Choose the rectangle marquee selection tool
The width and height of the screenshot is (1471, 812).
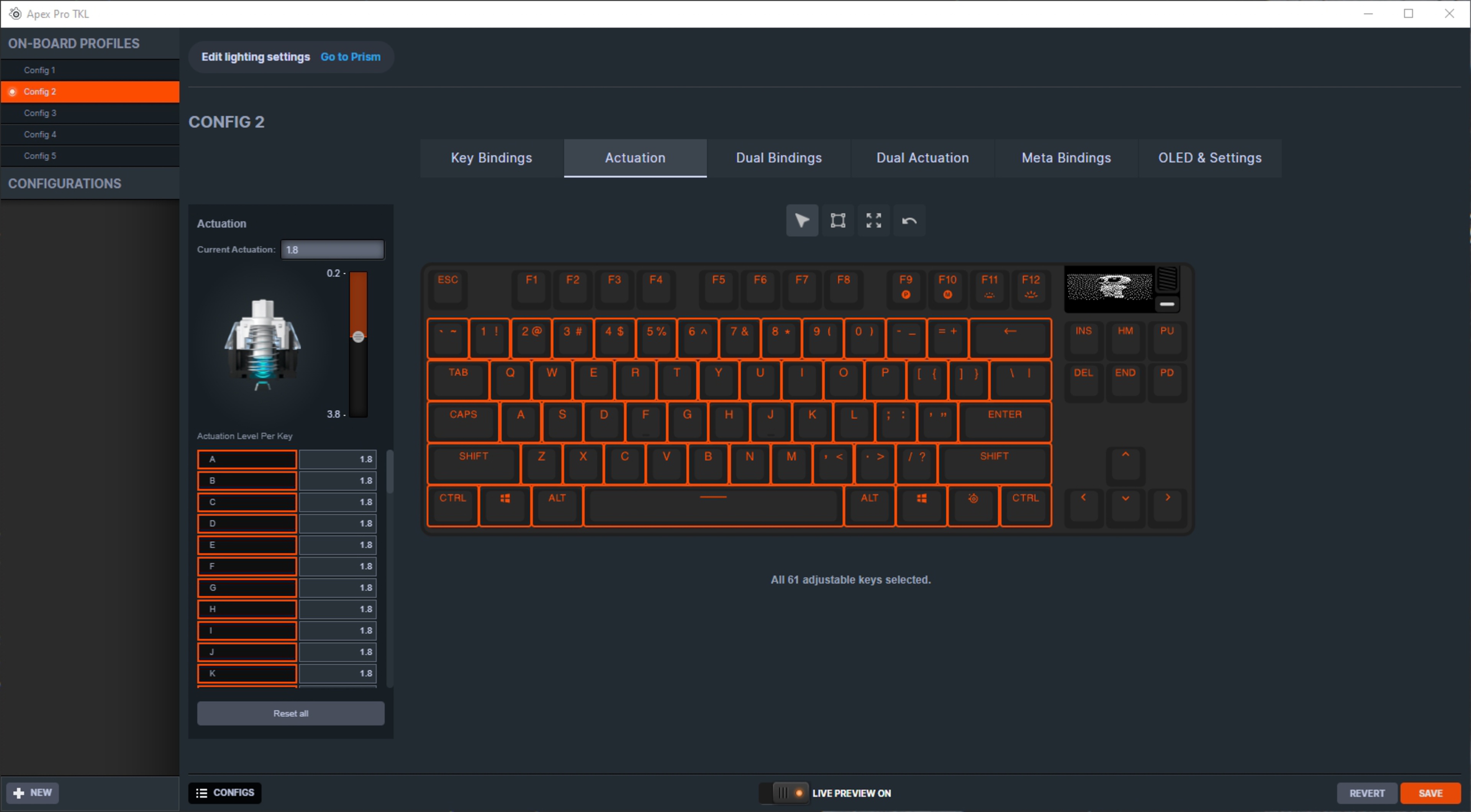pyautogui.click(x=838, y=220)
